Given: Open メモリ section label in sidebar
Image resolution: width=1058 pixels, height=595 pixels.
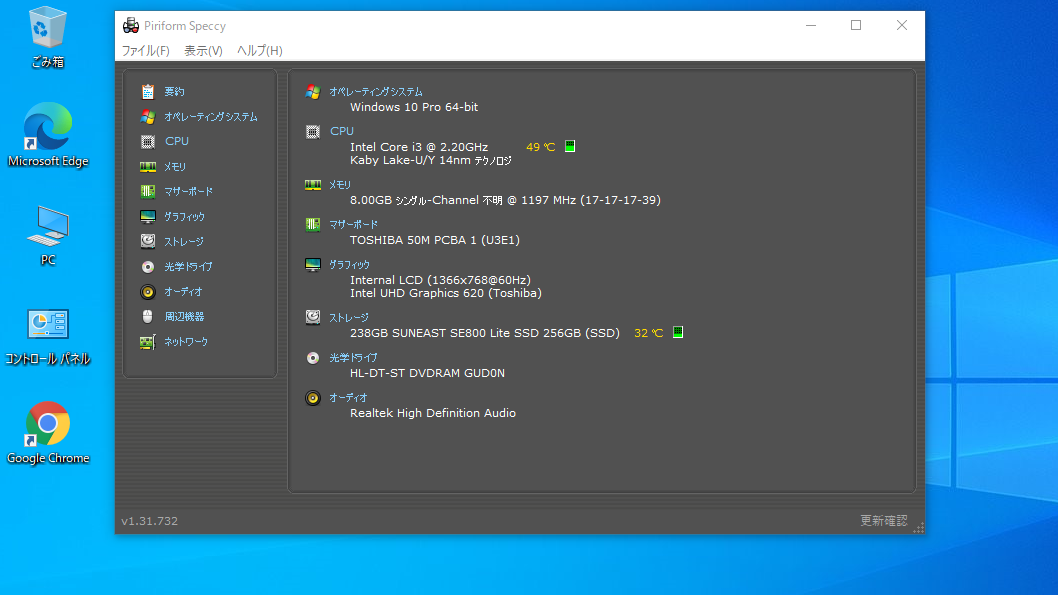Looking at the screenshot, I should pos(175,167).
